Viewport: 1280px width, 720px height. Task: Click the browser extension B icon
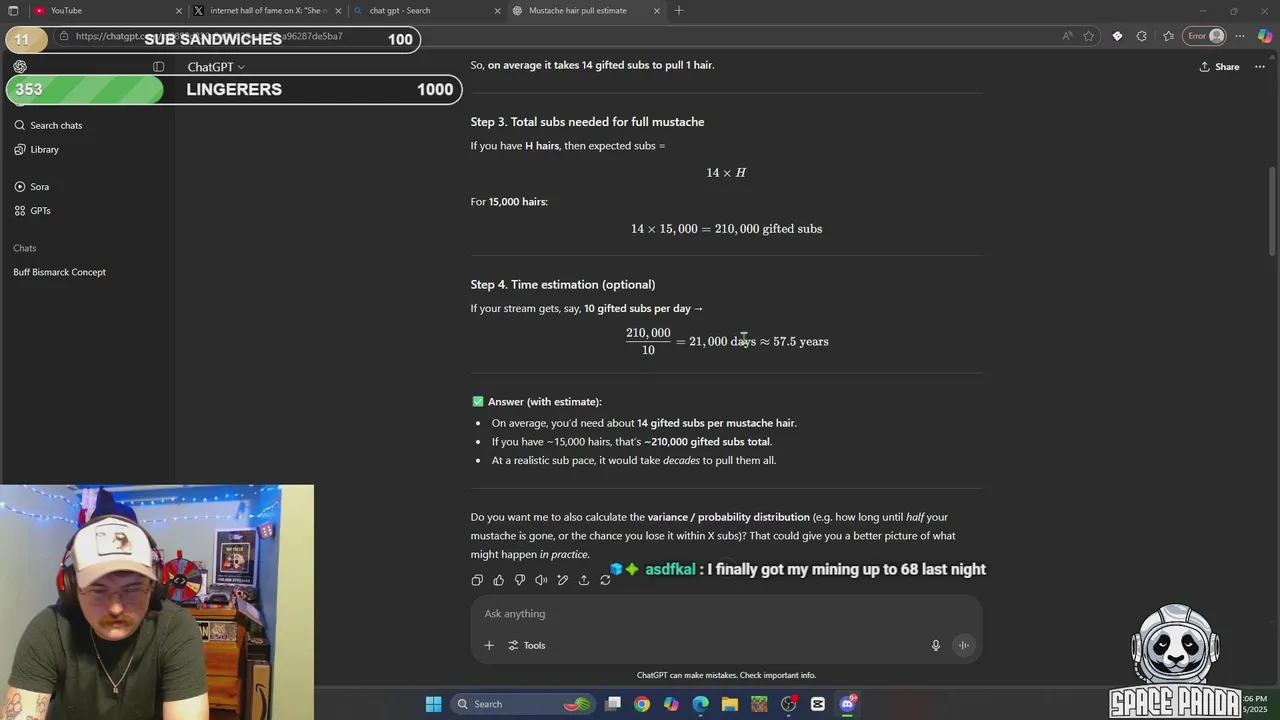tap(1117, 36)
